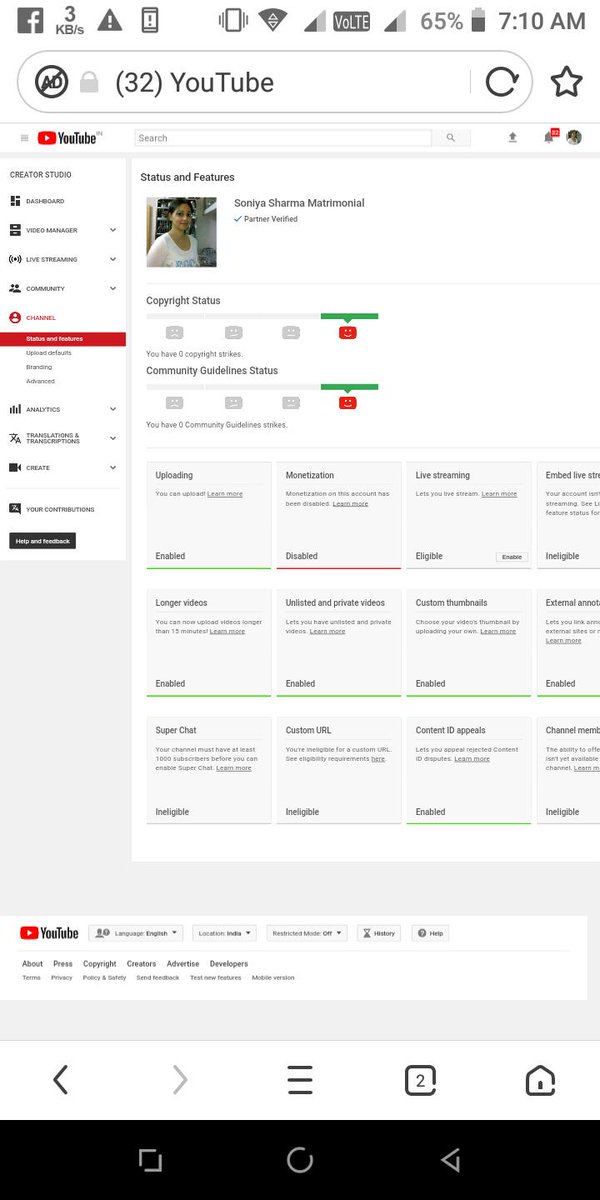Open Learn more on Content ID appeals card
Screen dimensions: 600x1200
pyautogui.click(x=472, y=759)
